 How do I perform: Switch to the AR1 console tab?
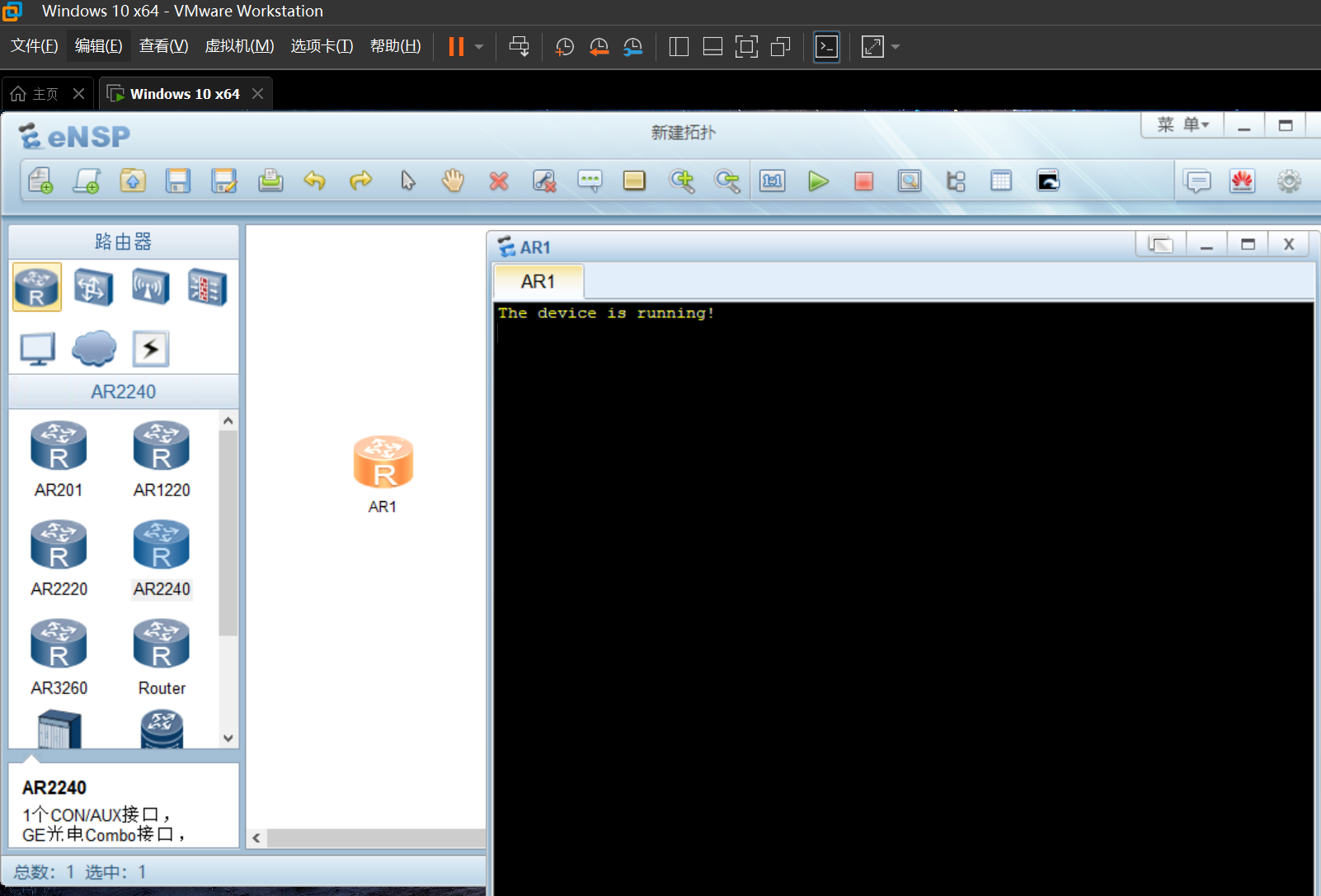tap(538, 282)
